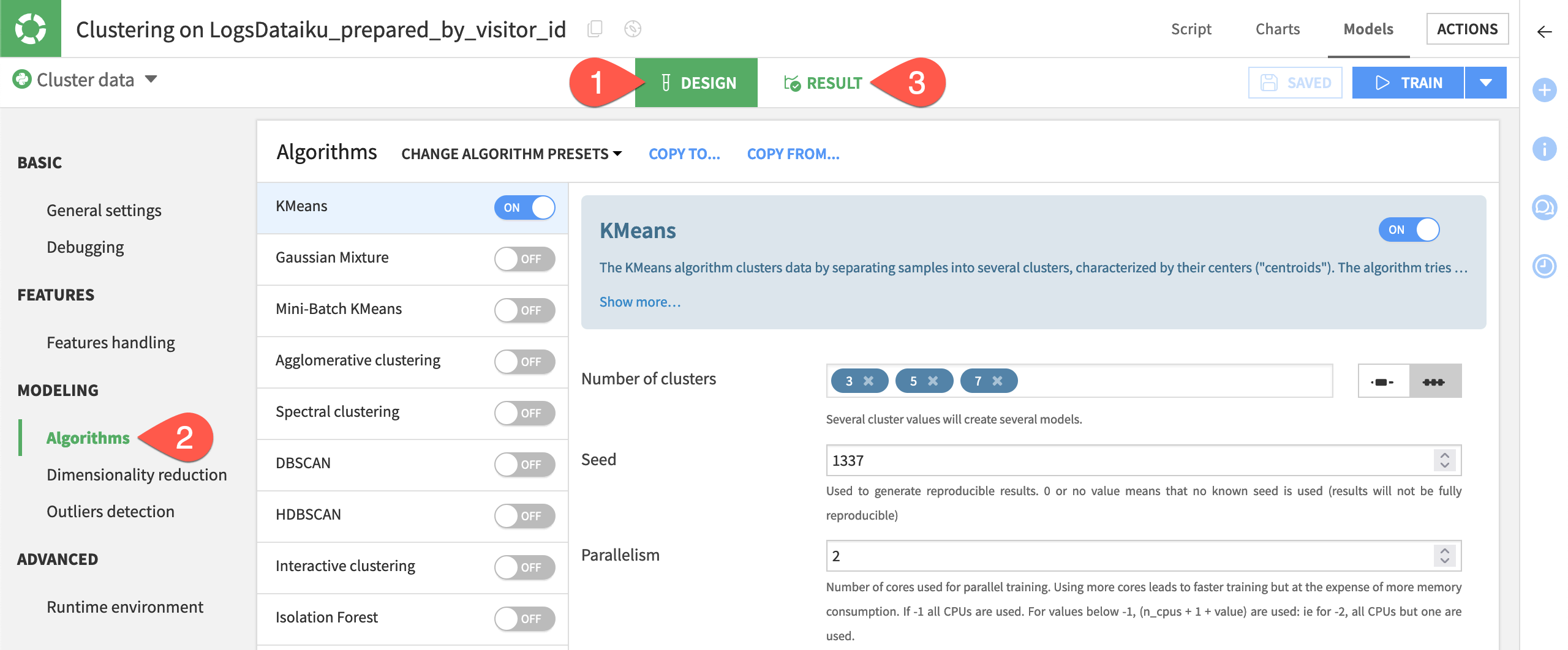Remove the 5 clusters value tag
Image resolution: width=1568 pixels, height=650 pixels.
point(933,381)
